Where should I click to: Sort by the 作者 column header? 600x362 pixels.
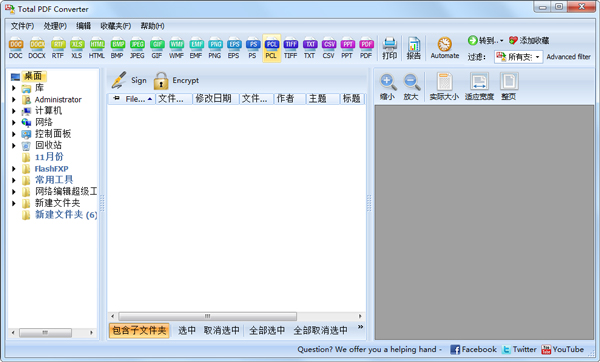point(289,99)
